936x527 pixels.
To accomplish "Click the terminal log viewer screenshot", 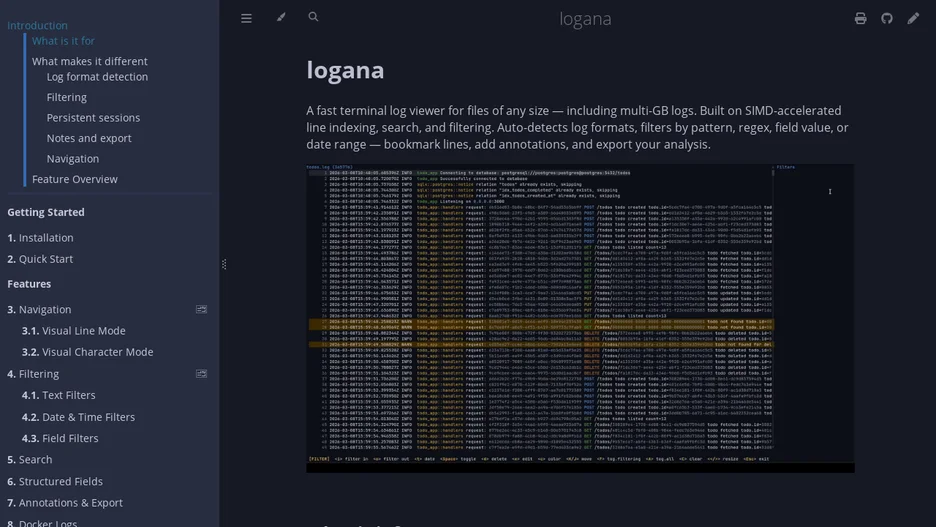I will 580,319.
